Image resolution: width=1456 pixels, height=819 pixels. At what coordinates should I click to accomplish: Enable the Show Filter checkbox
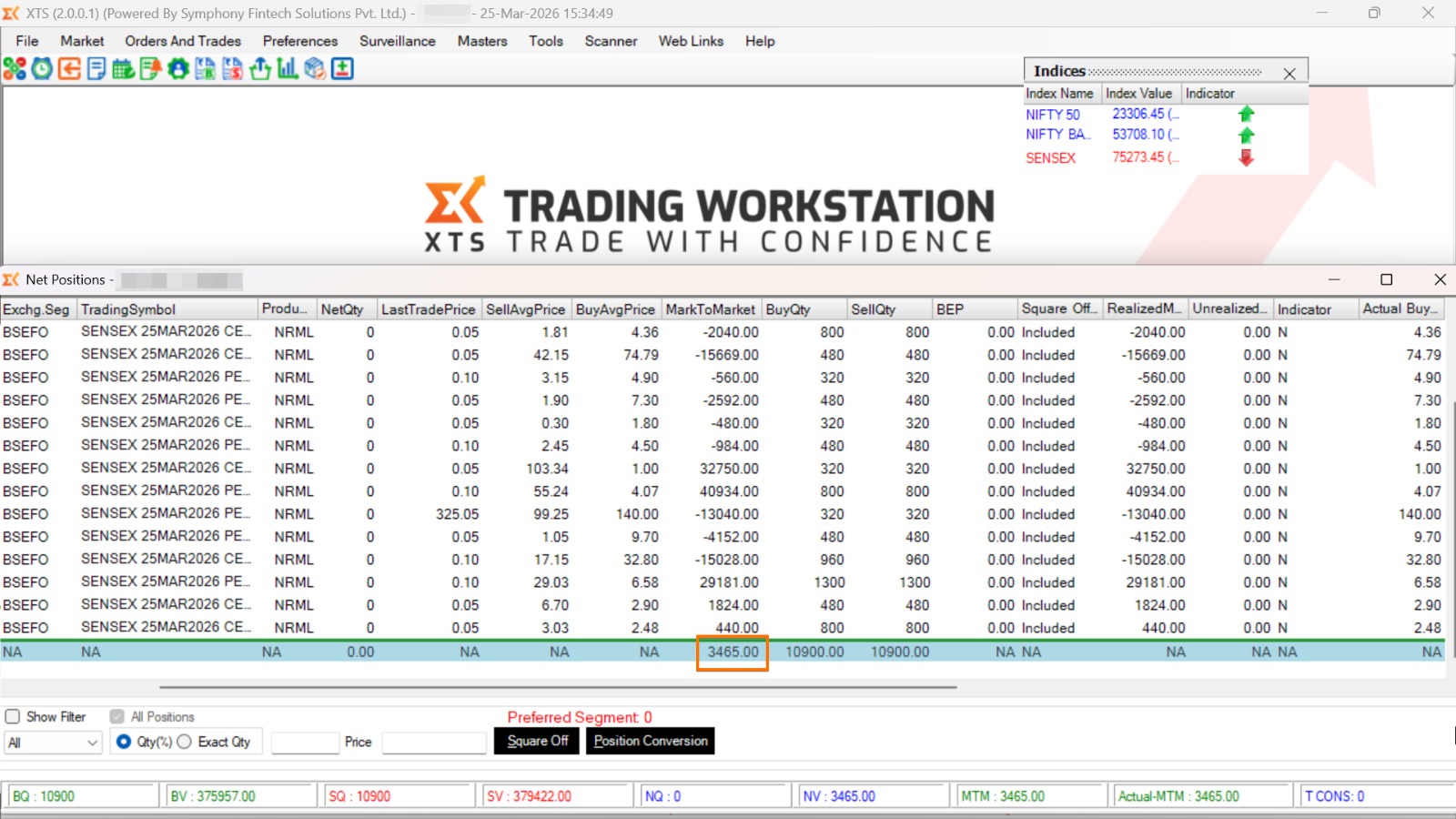click(x=13, y=717)
